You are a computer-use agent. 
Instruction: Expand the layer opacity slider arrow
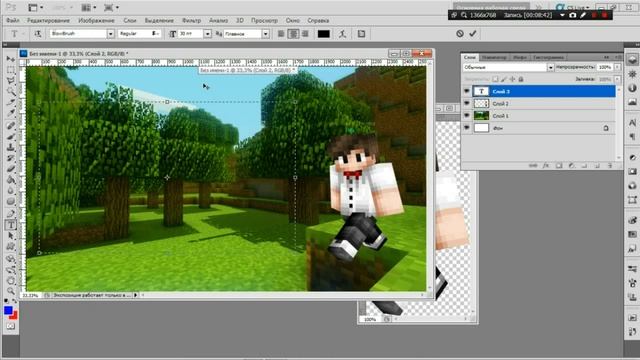point(618,67)
